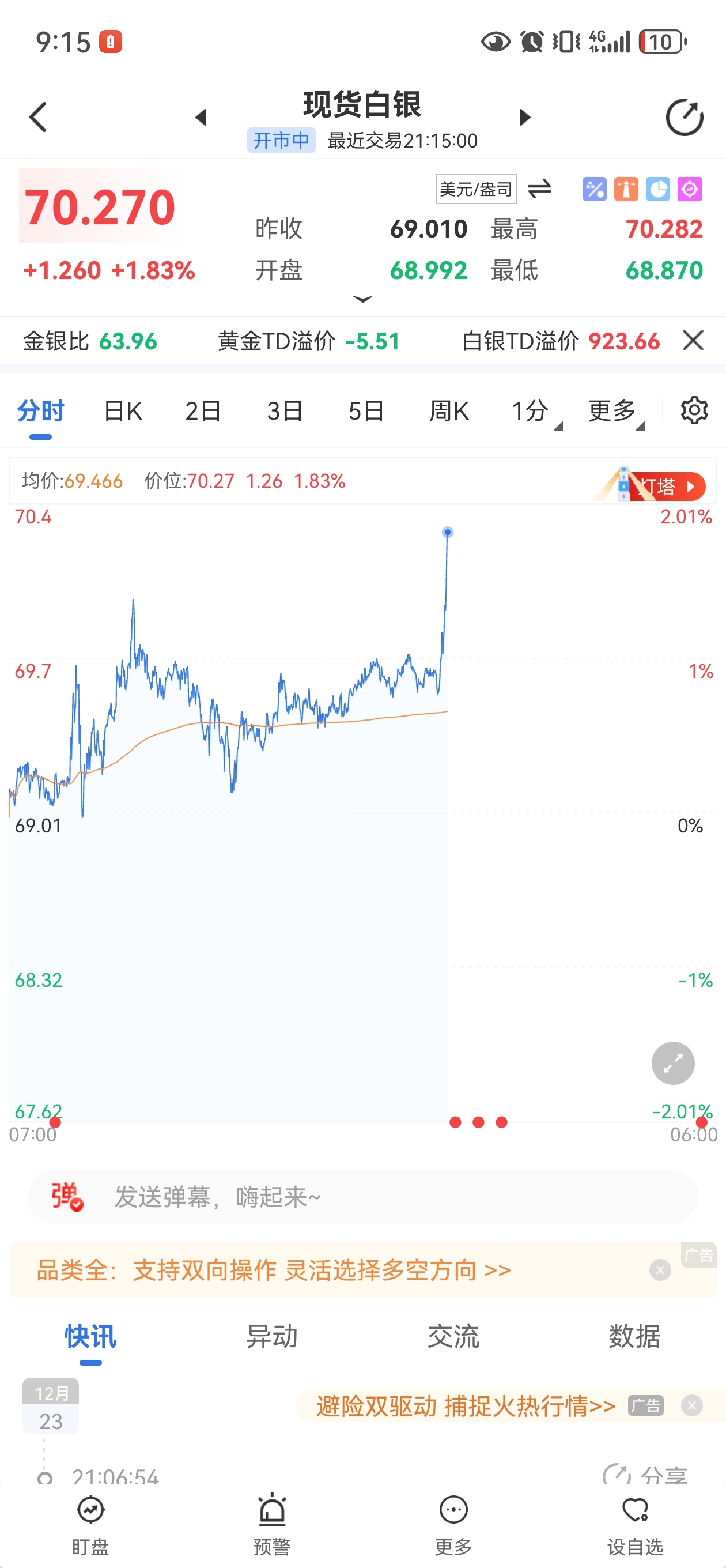Viewport: 726px width, 1568px height.
Task: Open the refresh timer icon
Action: (x=684, y=117)
